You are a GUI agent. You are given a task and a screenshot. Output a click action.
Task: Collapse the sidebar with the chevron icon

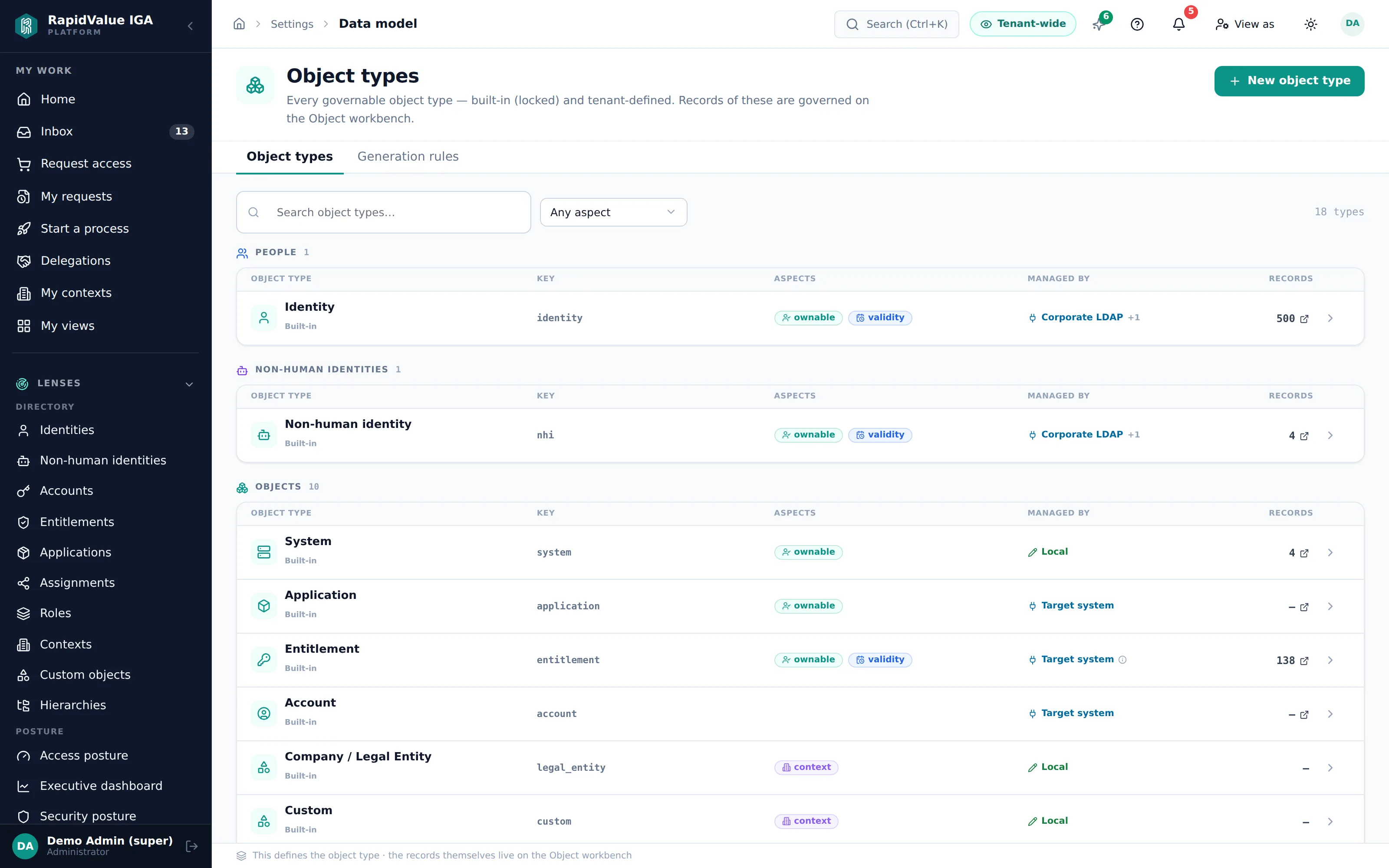click(190, 26)
